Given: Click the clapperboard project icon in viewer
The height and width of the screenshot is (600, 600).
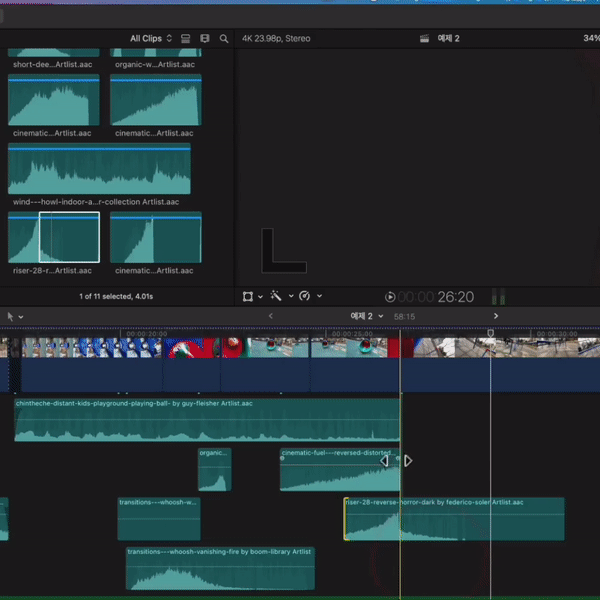Looking at the screenshot, I should pyautogui.click(x=424, y=38).
